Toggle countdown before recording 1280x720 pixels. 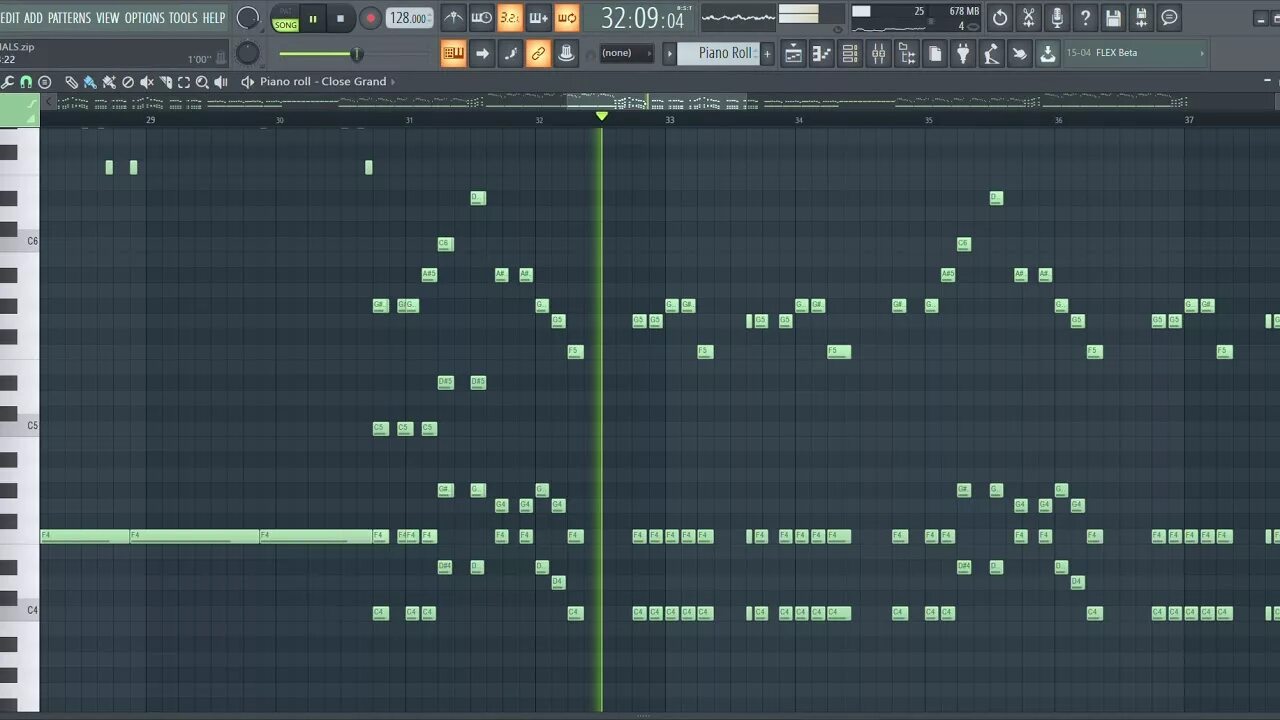(x=510, y=17)
